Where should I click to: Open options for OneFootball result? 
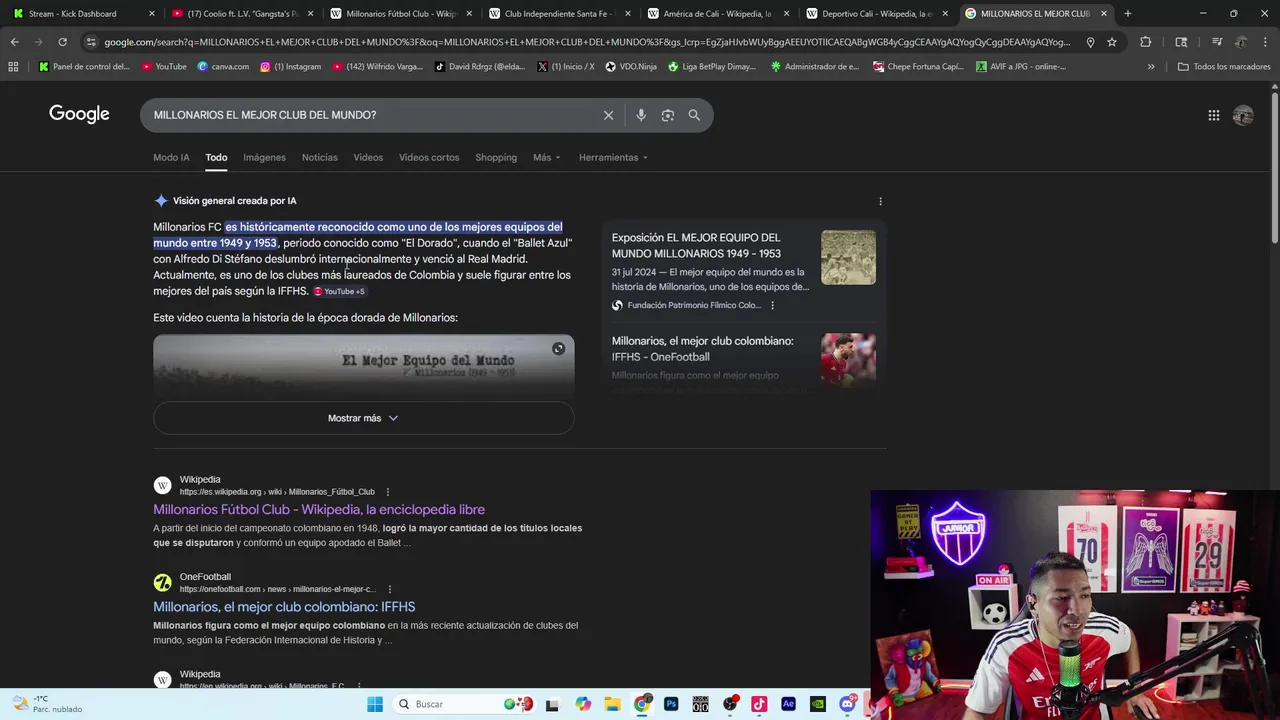click(x=389, y=589)
